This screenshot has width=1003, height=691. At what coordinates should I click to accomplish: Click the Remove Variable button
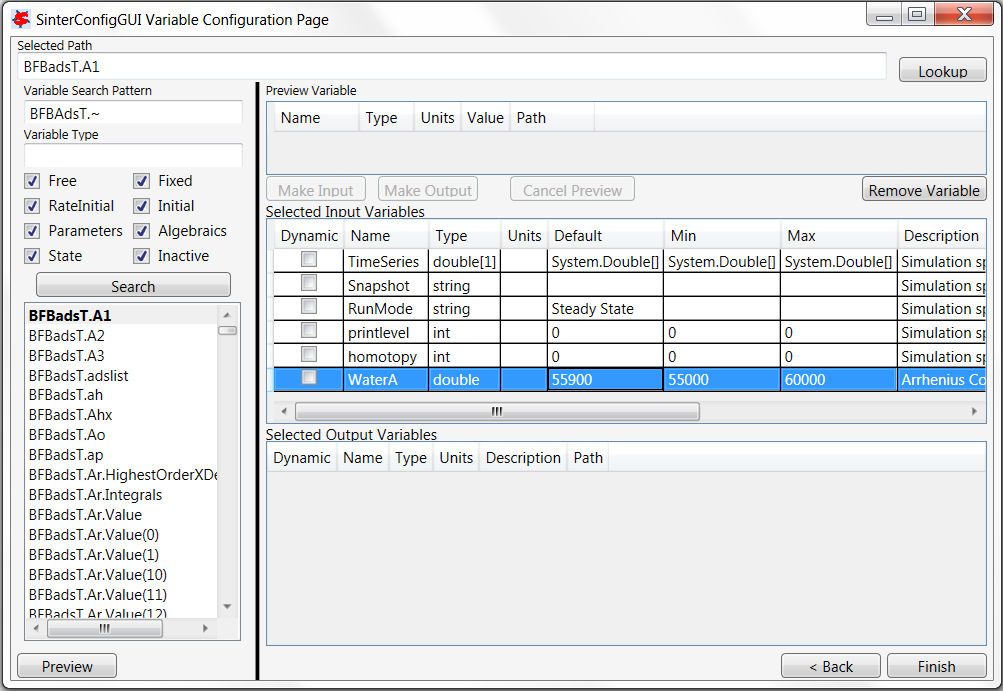[924, 190]
